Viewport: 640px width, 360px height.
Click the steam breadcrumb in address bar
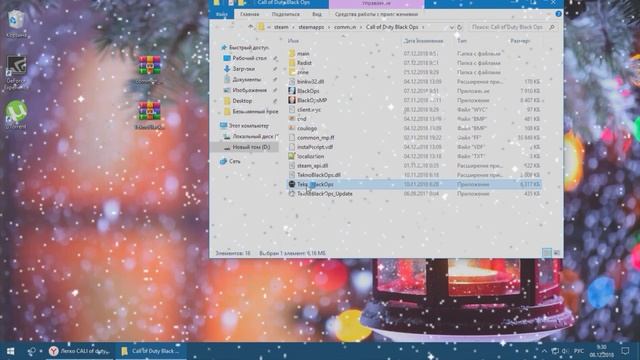coord(281,27)
